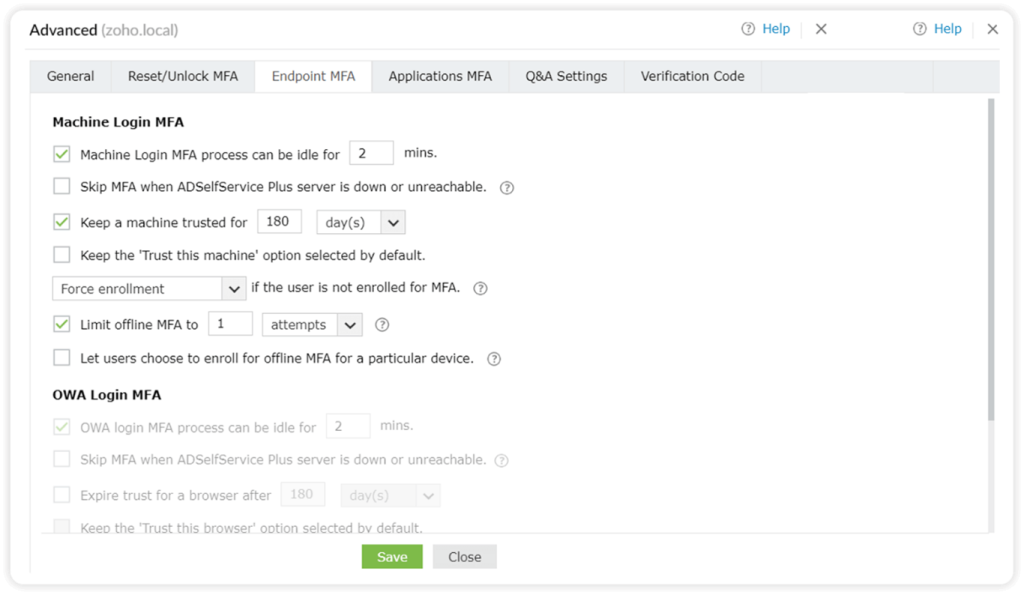Click help icon next to Force enrollment text
1024x595 pixels.
(x=480, y=289)
